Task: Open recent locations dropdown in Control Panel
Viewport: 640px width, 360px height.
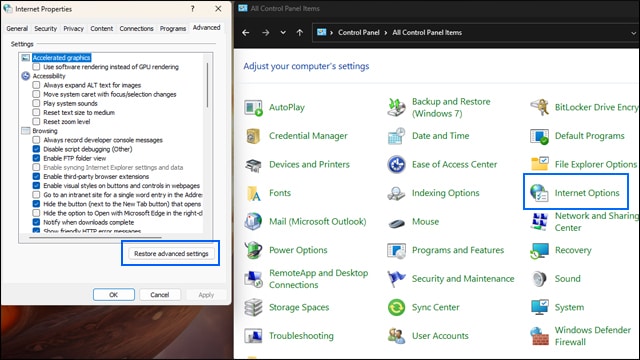Action: coord(283,33)
